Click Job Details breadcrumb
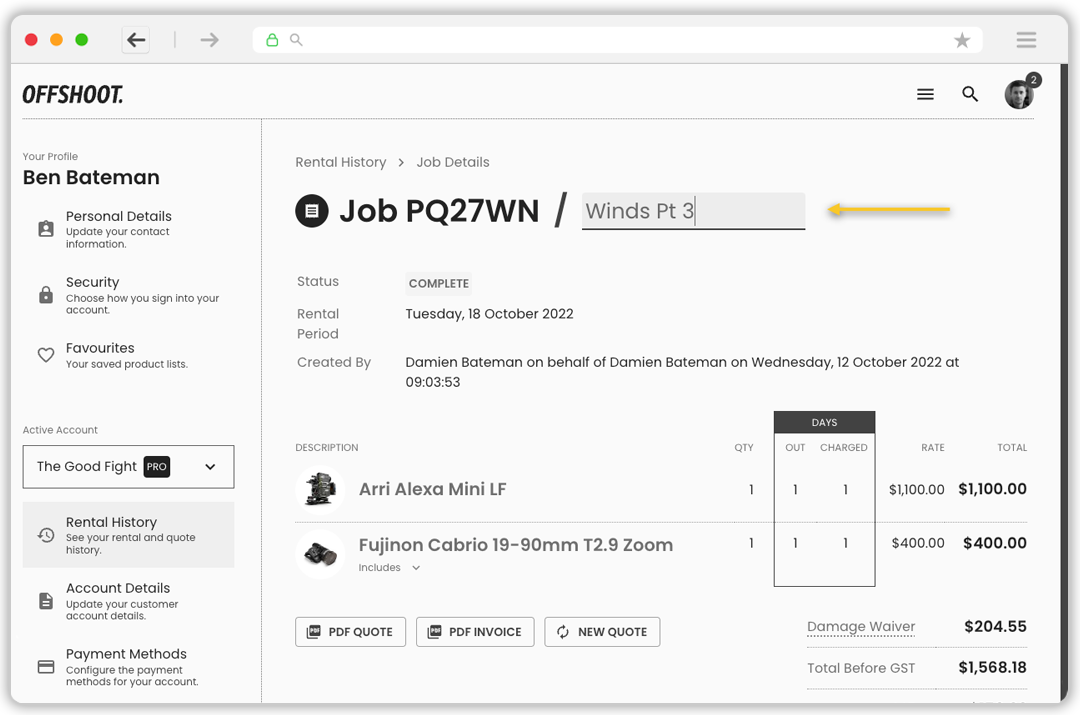 point(453,163)
